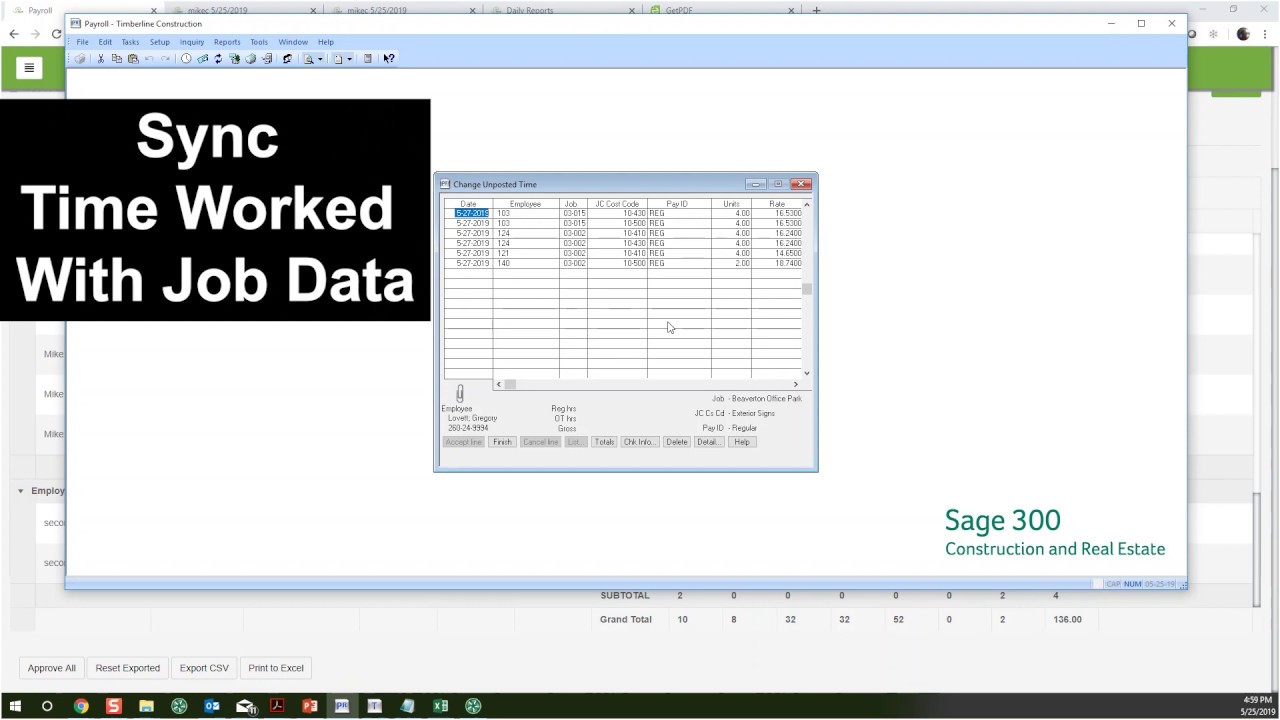Open PowerPoint from the taskbar
Image resolution: width=1280 pixels, height=720 pixels.
310,706
